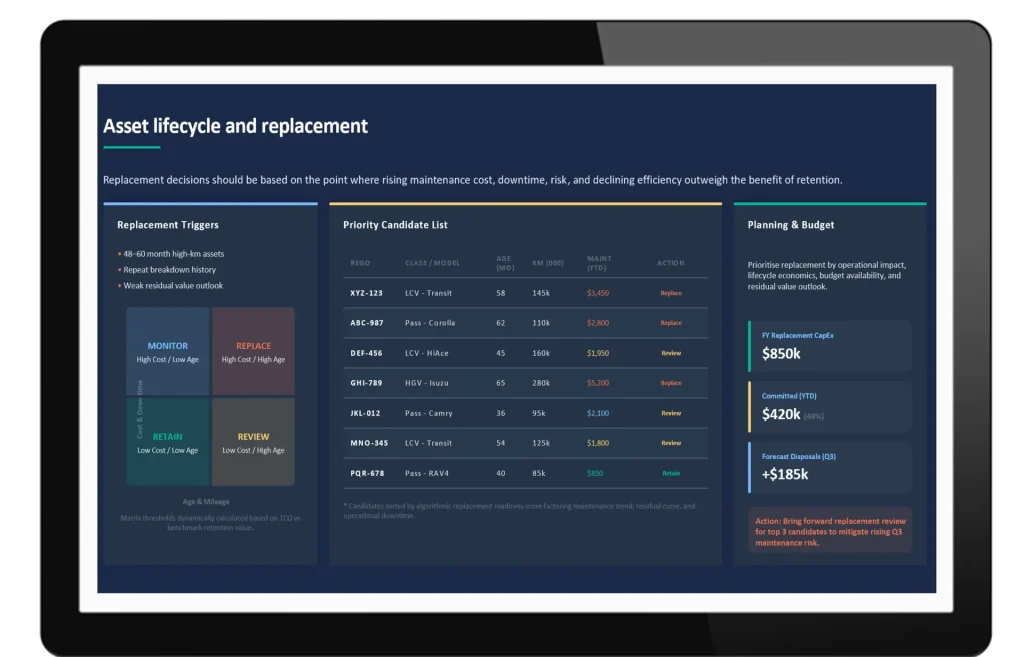Click the 280k kilometre value
Viewport: 1024px width, 657px height.
[541, 383]
